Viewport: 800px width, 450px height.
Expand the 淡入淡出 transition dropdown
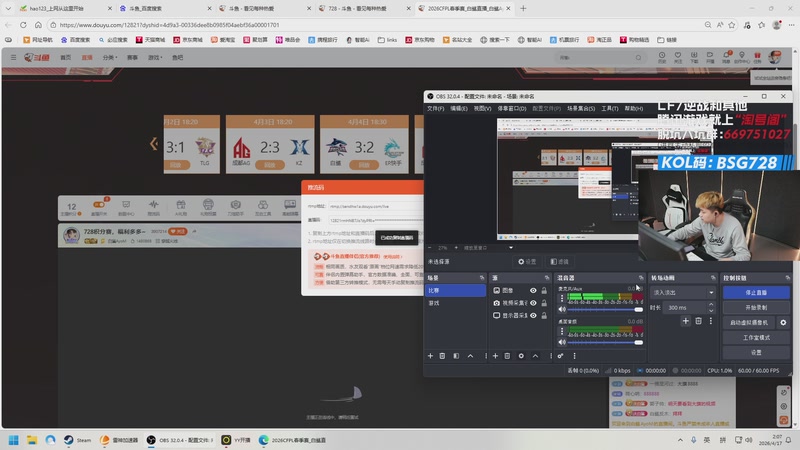[x=711, y=293]
